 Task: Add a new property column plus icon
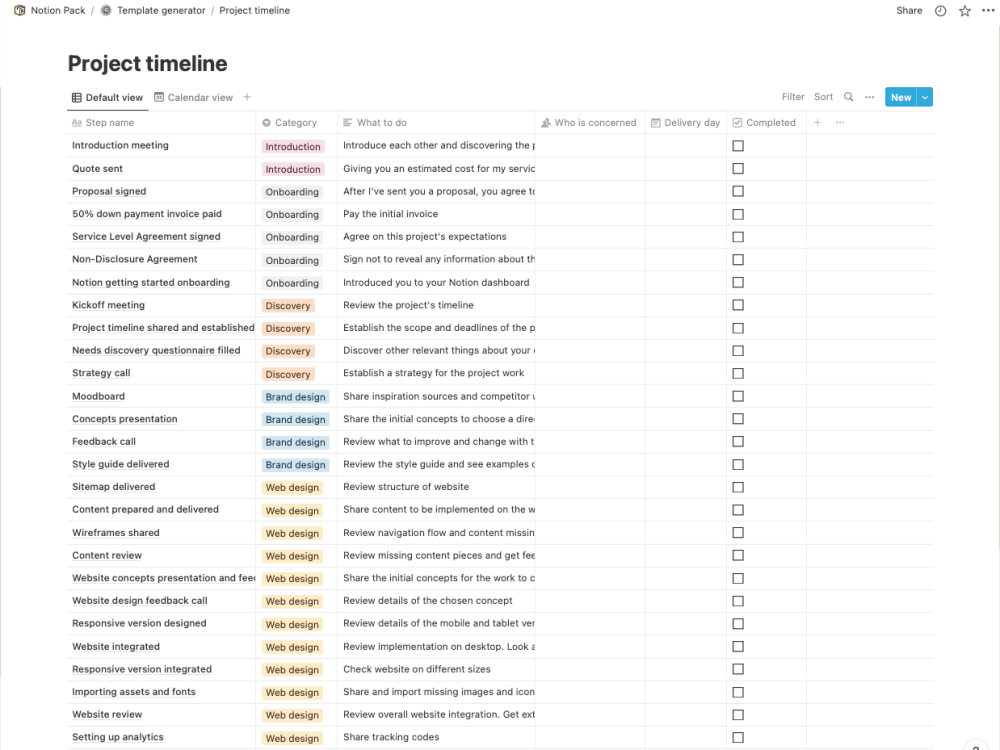tap(817, 122)
